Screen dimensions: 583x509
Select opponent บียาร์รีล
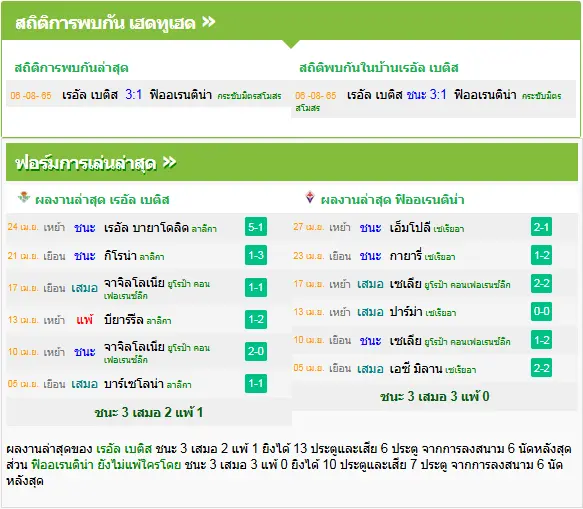(x=123, y=319)
